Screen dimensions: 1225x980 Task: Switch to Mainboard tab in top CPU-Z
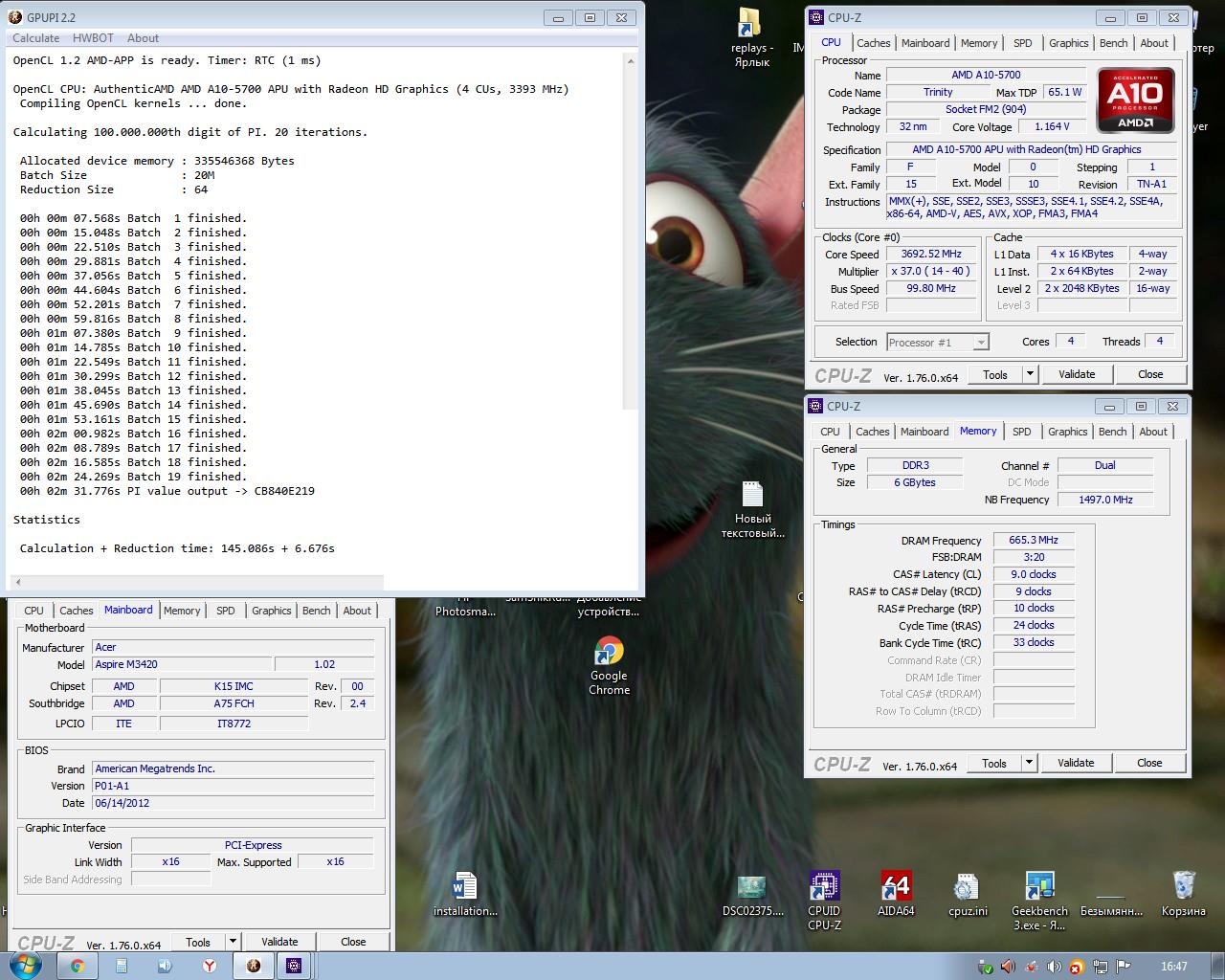point(925,43)
